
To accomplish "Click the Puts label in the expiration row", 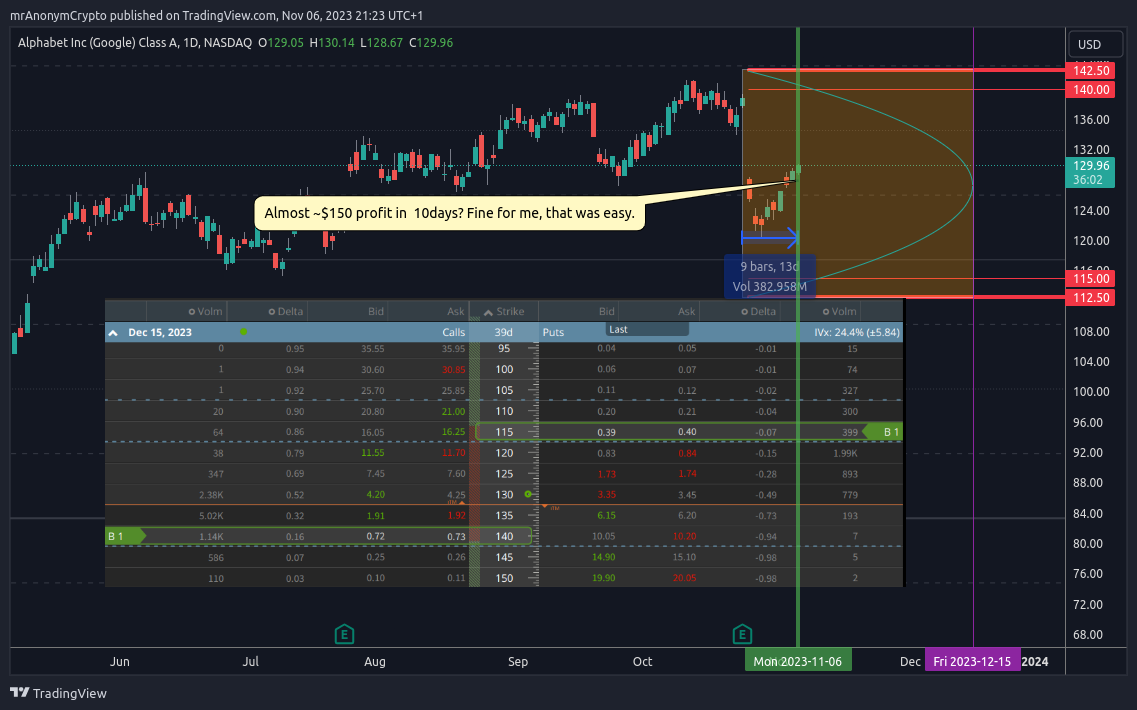I will pos(553,332).
